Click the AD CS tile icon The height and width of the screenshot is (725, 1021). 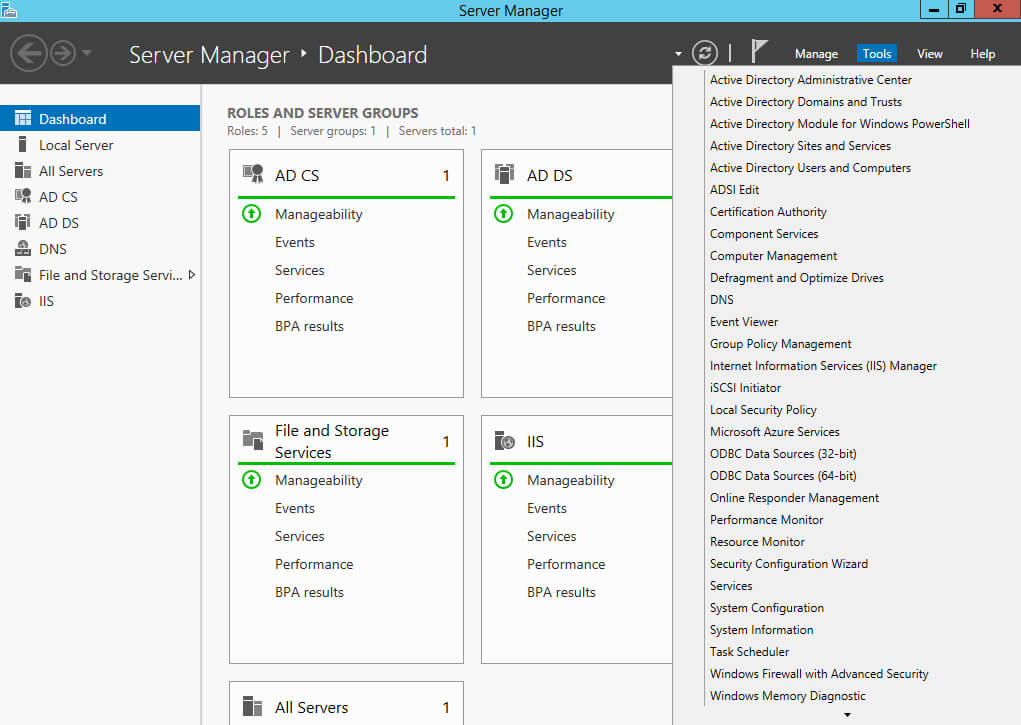pyautogui.click(x=253, y=175)
